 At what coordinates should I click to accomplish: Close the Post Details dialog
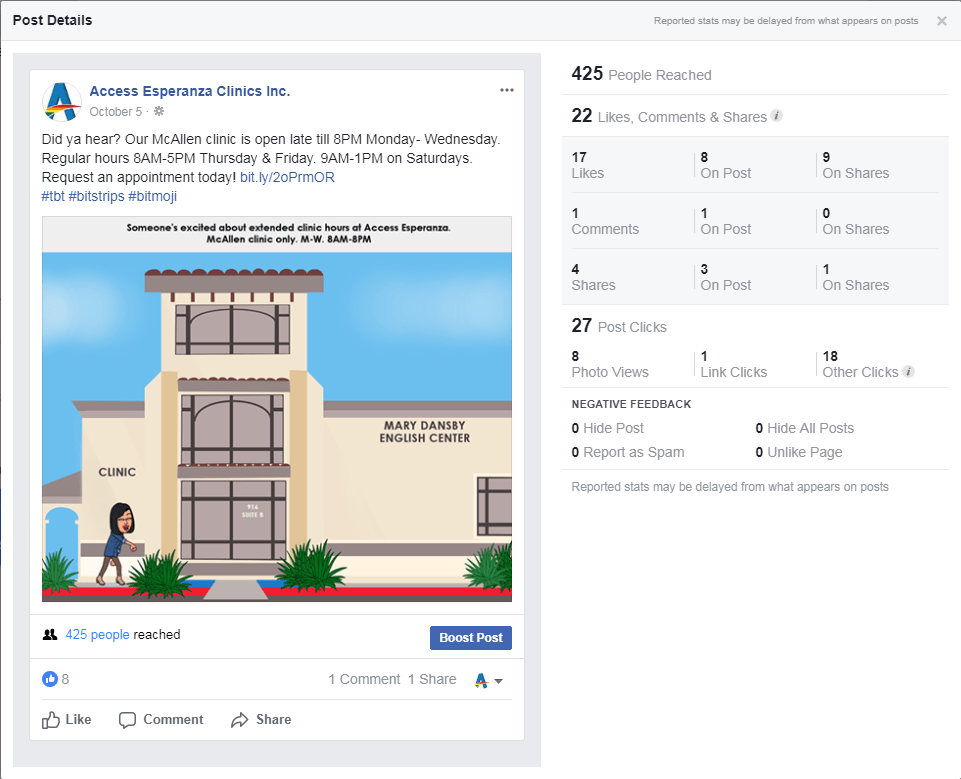(x=941, y=21)
